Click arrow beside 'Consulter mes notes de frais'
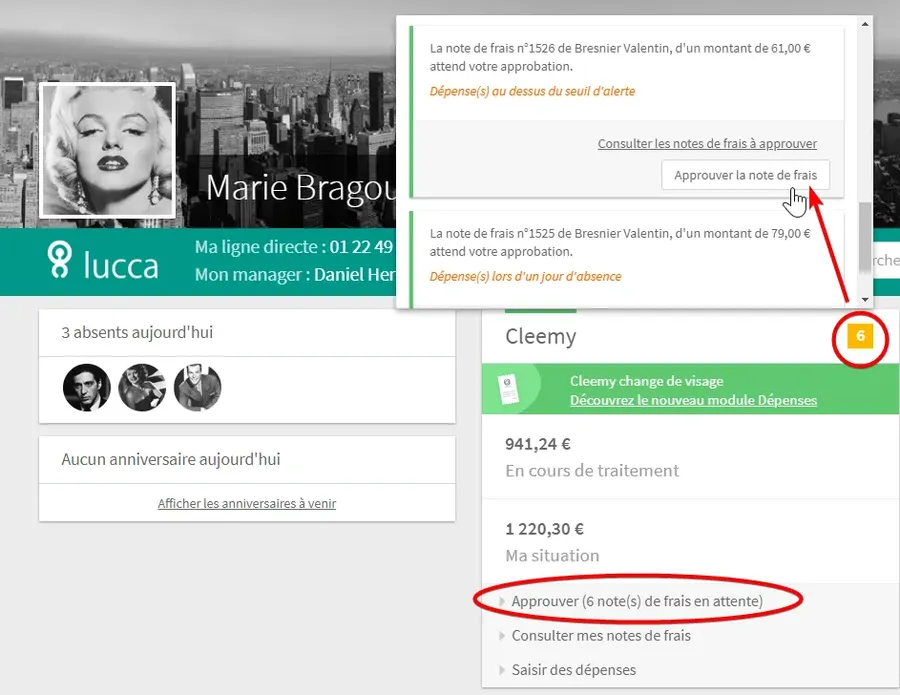The width and height of the screenshot is (900, 695). (x=502, y=636)
